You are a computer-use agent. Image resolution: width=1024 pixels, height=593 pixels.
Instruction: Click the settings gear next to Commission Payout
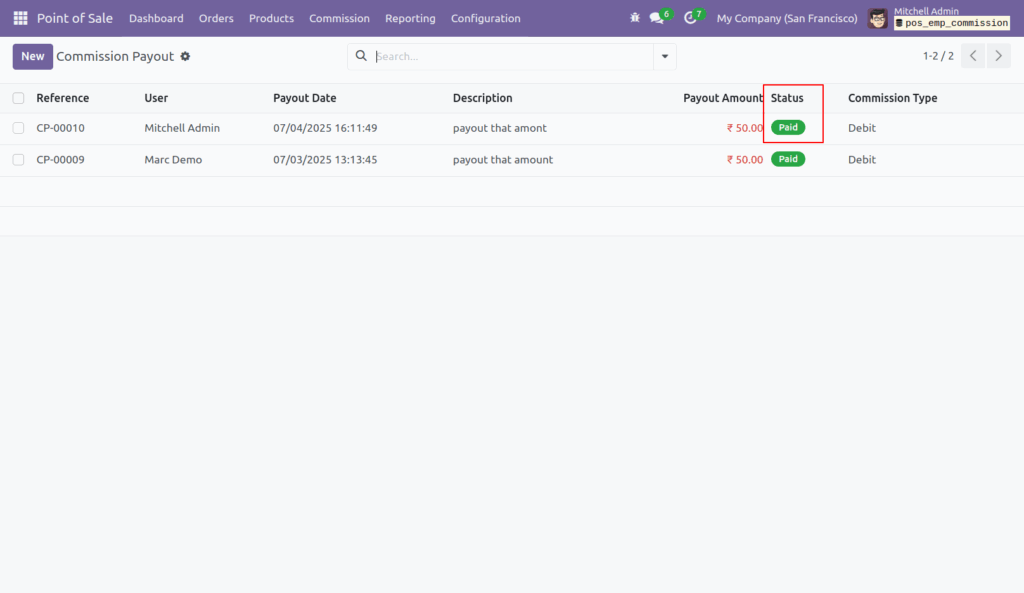point(185,57)
